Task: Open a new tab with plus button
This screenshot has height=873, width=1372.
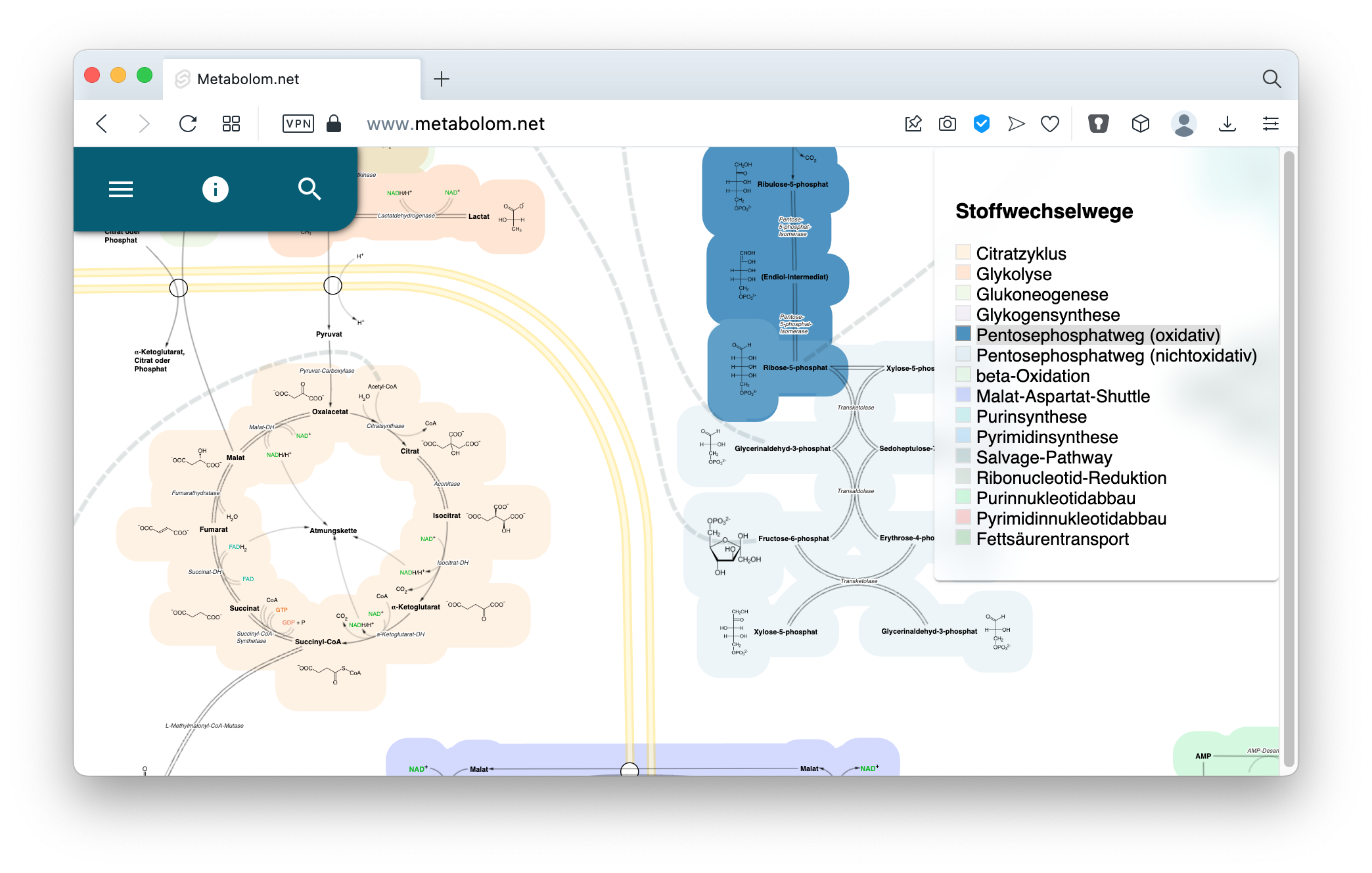Action: (x=442, y=80)
